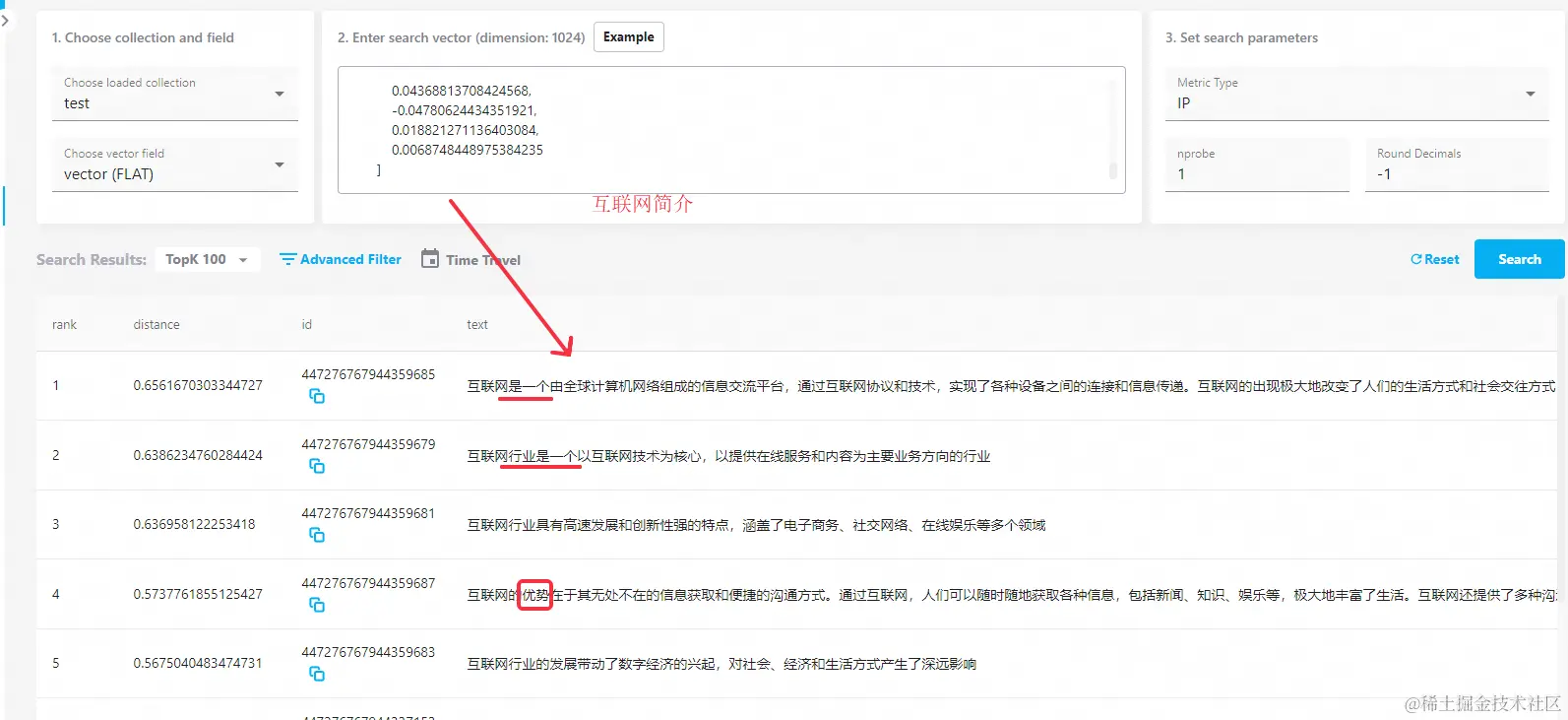Click the rank column header
Screen dimensions: 1568x720
(x=64, y=324)
